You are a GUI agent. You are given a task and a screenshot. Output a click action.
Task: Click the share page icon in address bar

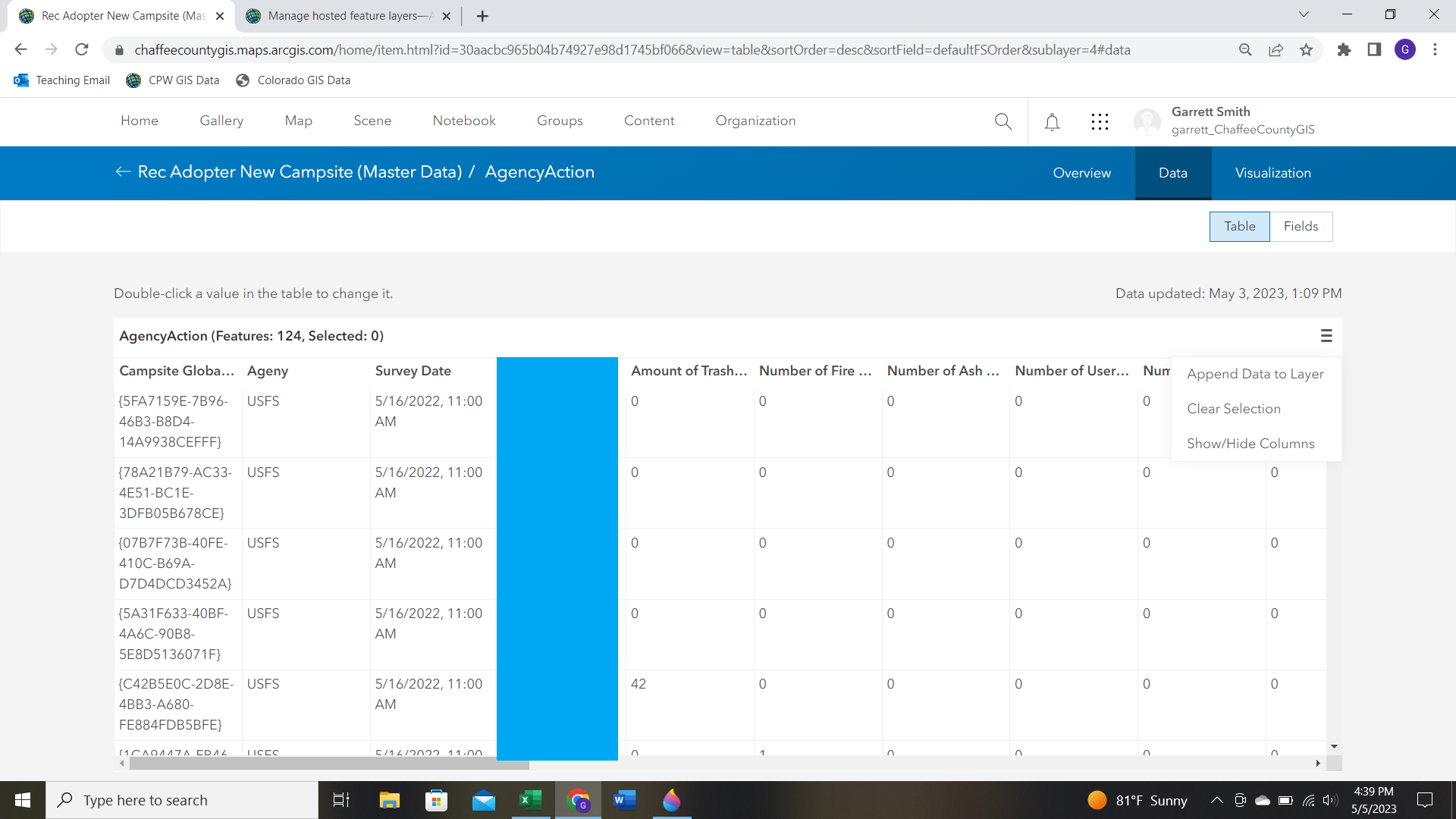pos(1276,50)
